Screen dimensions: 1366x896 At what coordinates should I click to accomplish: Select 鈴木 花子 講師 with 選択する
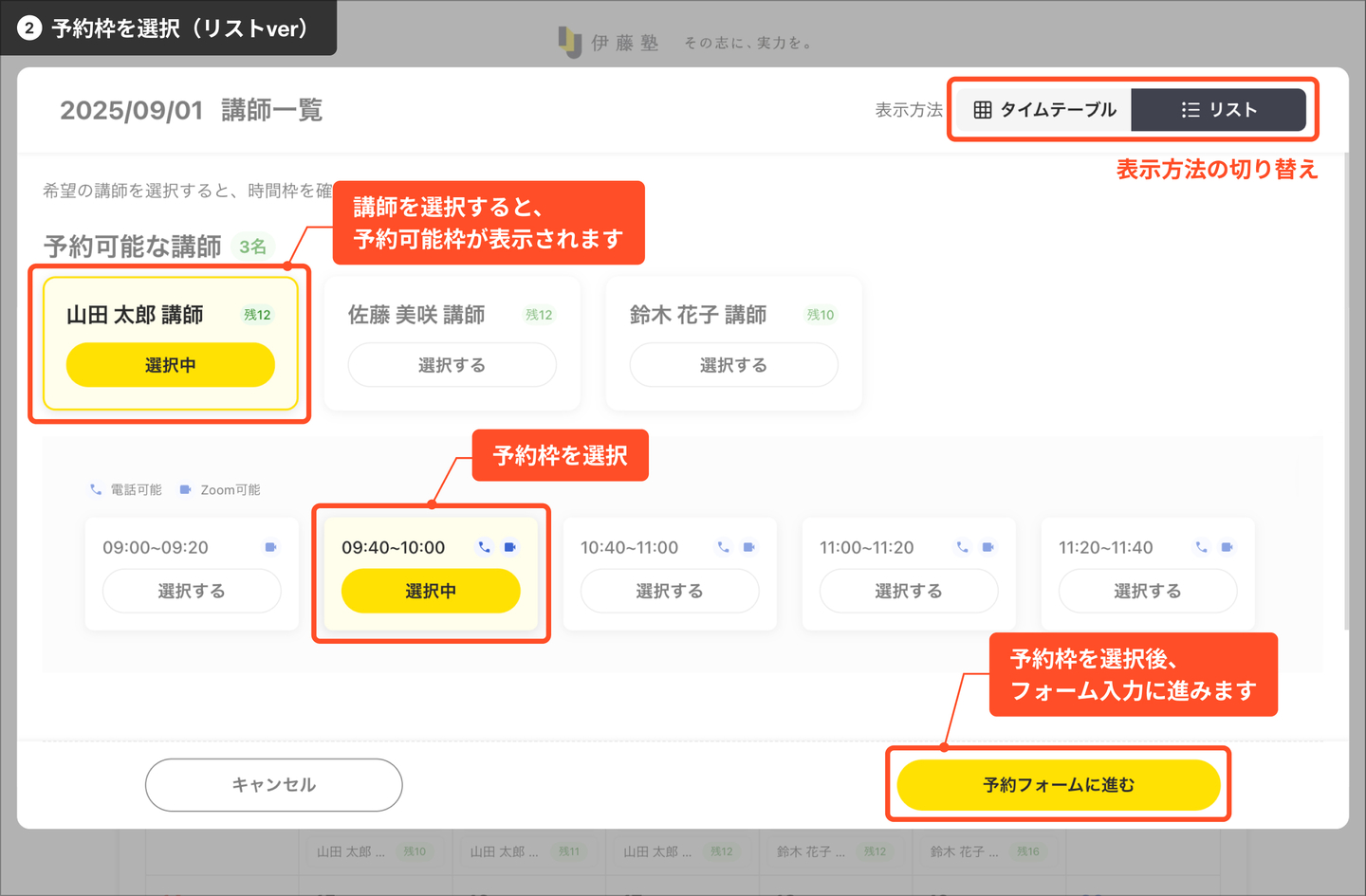coord(733,365)
